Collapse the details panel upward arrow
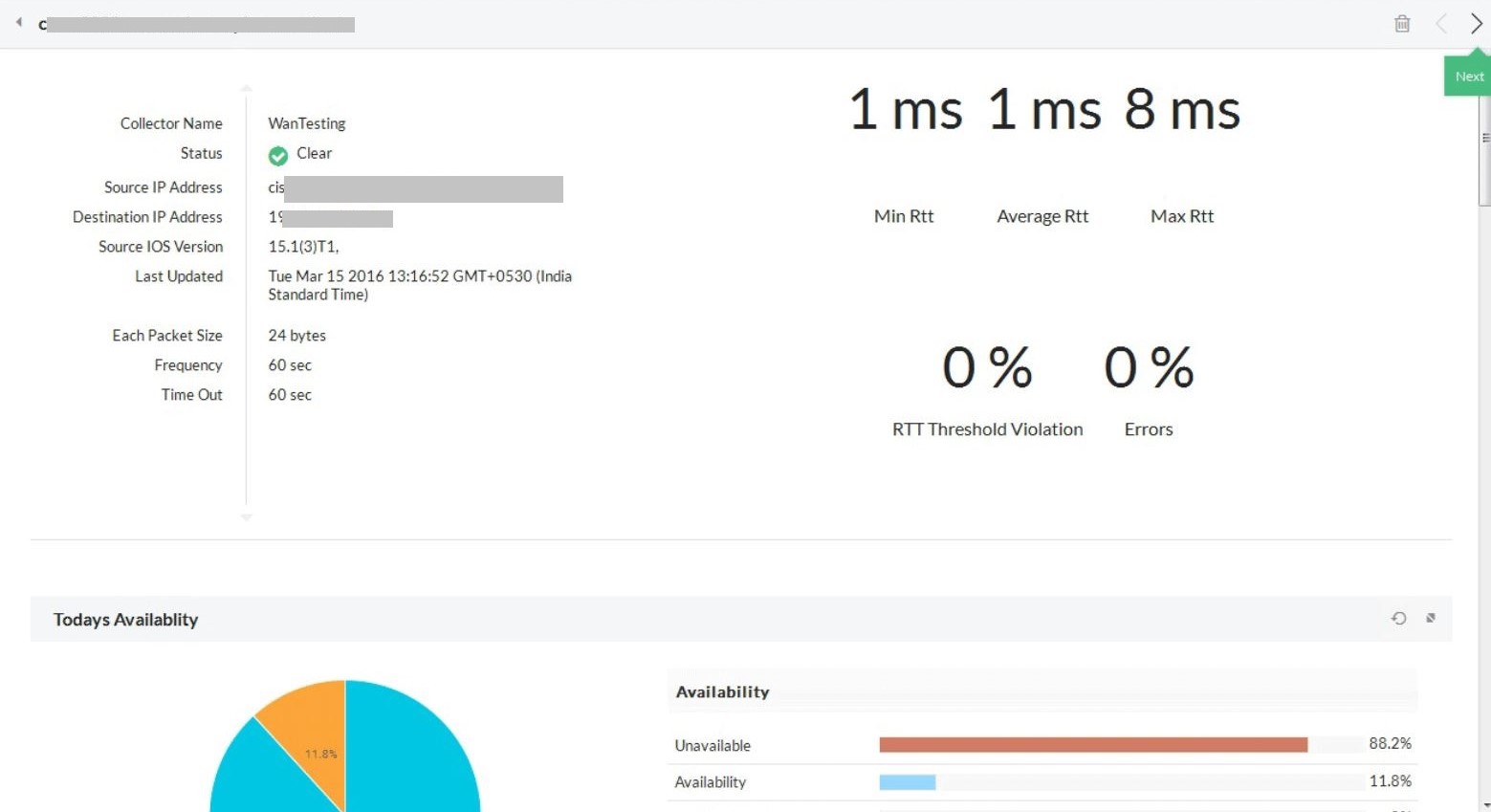 [x=246, y=87]
